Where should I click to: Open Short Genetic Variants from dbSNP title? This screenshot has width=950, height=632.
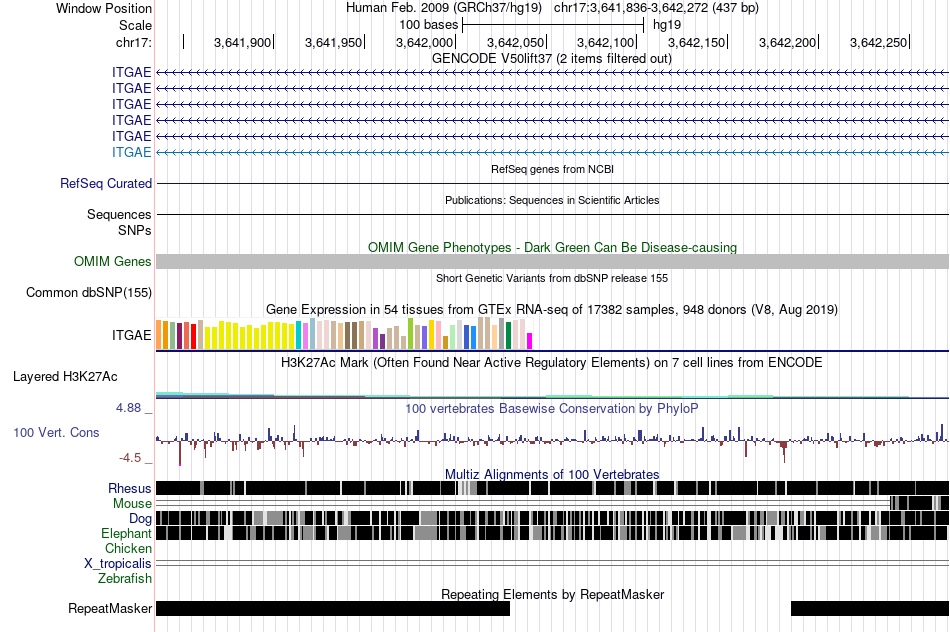tap(552, 278)
